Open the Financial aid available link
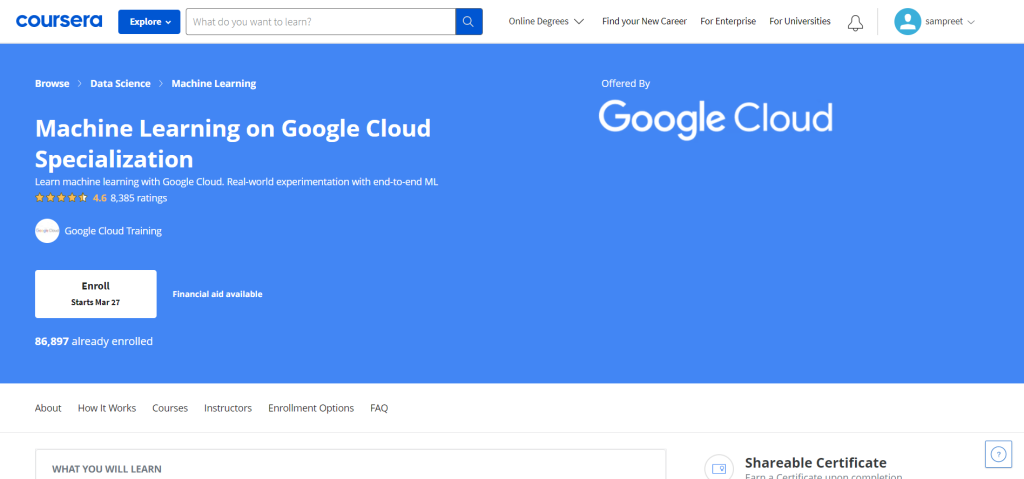The image size is (1024, 479). 217,294
